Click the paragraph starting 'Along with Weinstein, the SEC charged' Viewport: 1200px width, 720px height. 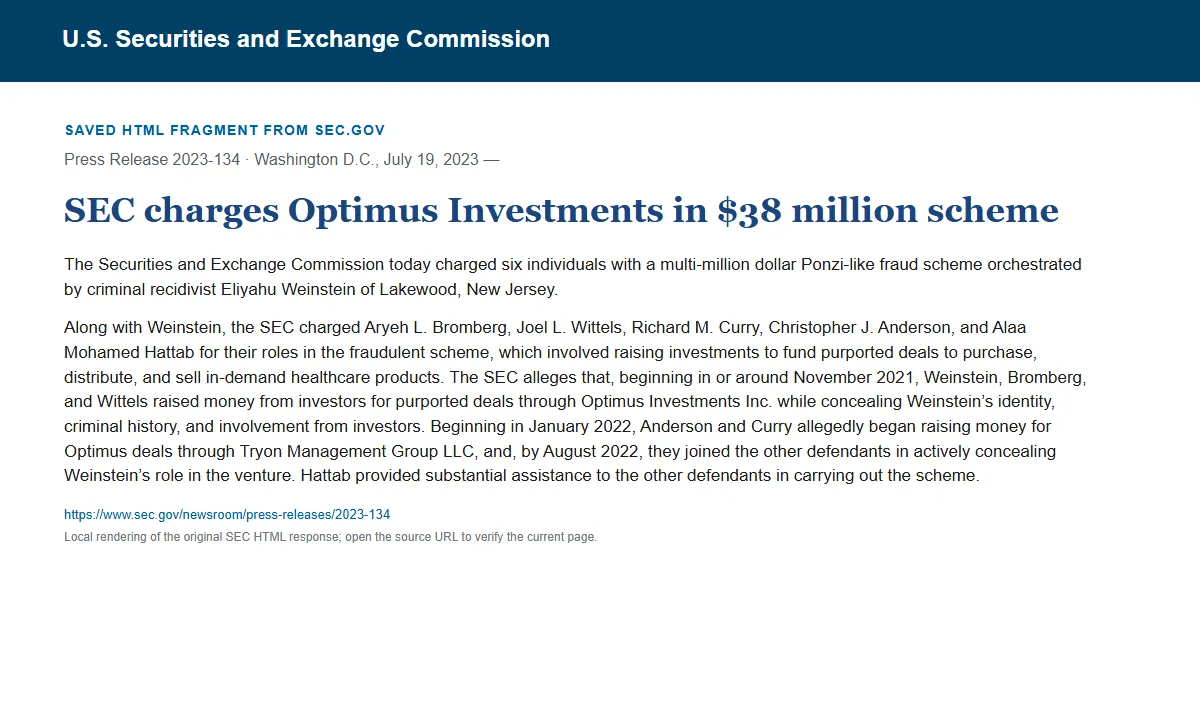click(575, 401)
